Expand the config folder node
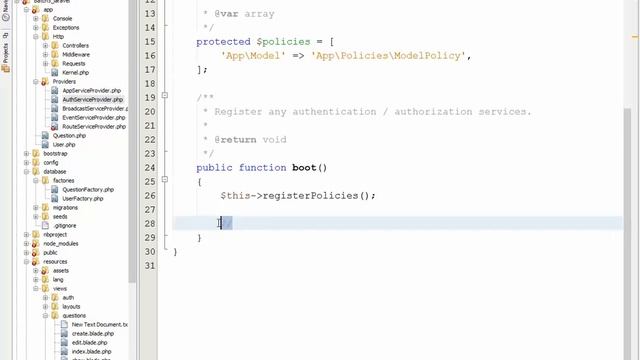The height and width of the screenshot is (360, 640). pyautogui.click(x=27, y=162)
